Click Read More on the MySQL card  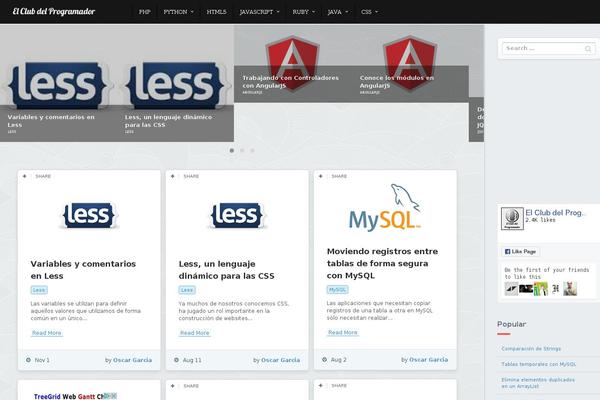343,333
